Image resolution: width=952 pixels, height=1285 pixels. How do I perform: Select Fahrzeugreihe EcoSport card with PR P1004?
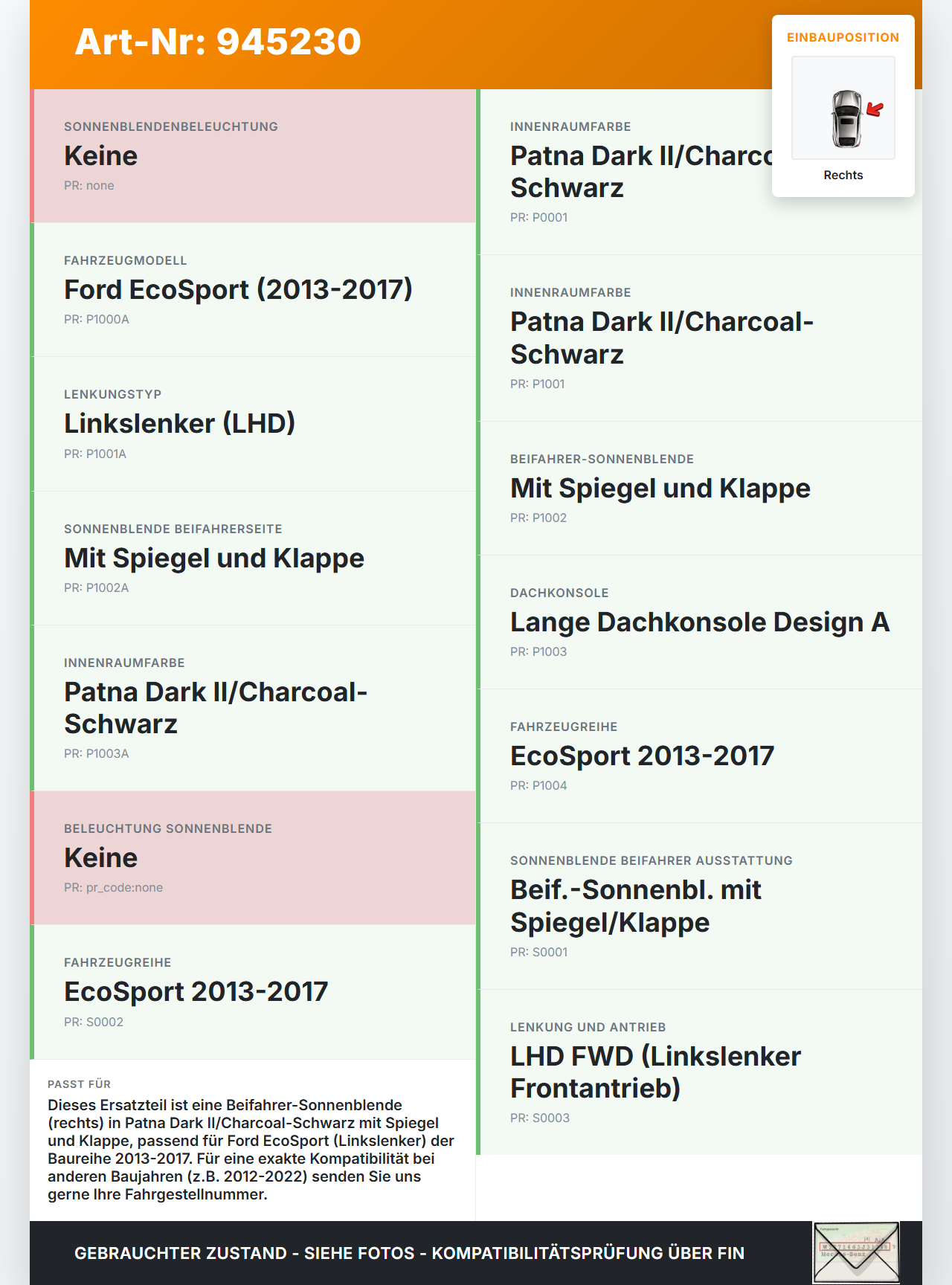(x=699, y=756)
